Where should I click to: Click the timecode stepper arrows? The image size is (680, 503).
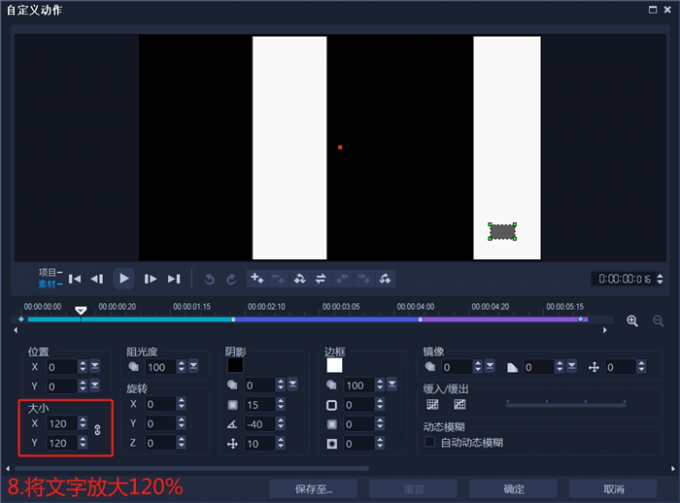pos(660,278)
